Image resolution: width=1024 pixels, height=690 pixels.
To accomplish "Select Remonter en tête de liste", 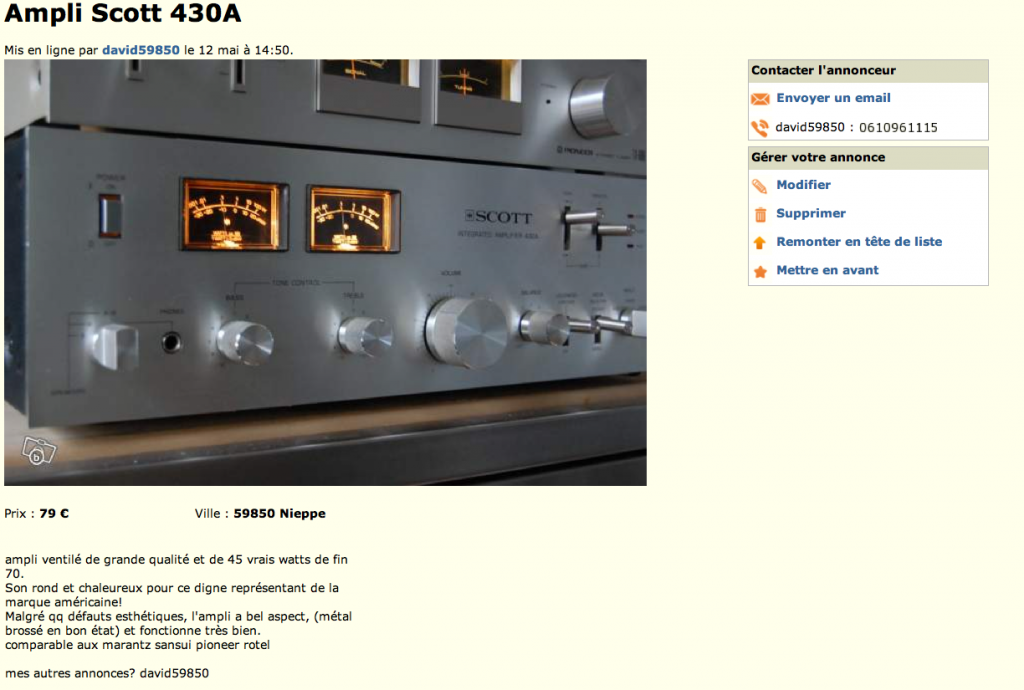I will tap(859, 242).
